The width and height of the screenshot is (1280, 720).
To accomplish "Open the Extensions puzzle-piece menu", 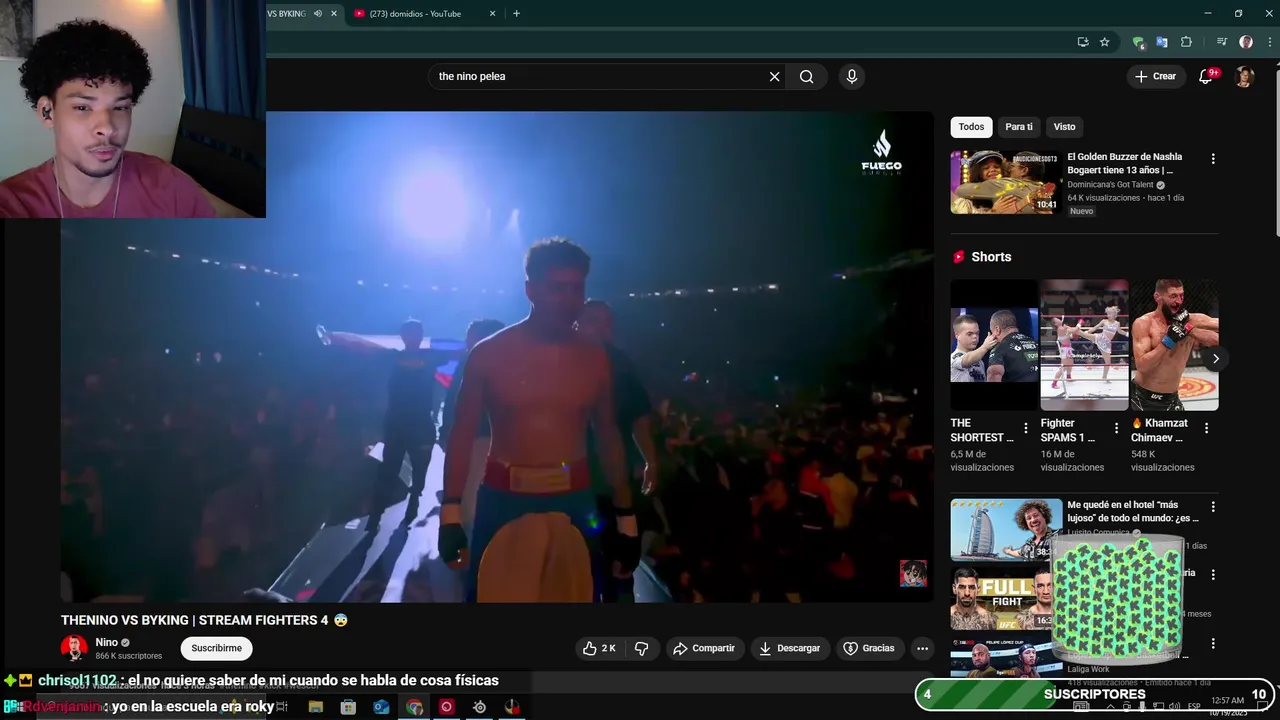I will 1187,42.
